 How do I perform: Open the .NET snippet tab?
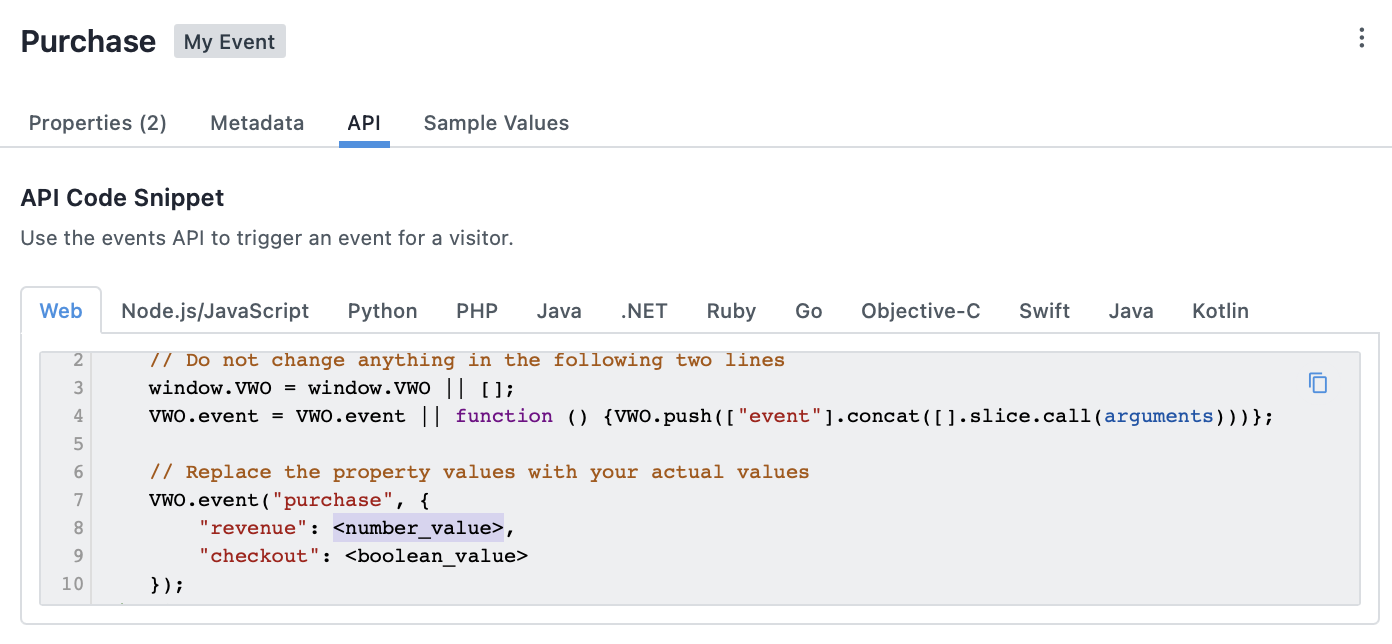644,311
